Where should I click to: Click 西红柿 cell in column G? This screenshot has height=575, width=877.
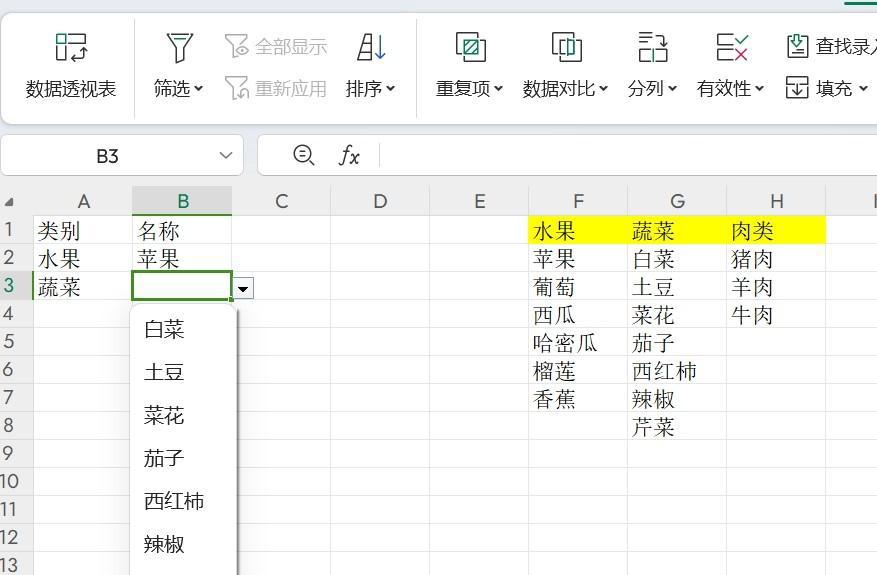coord(677,370)
